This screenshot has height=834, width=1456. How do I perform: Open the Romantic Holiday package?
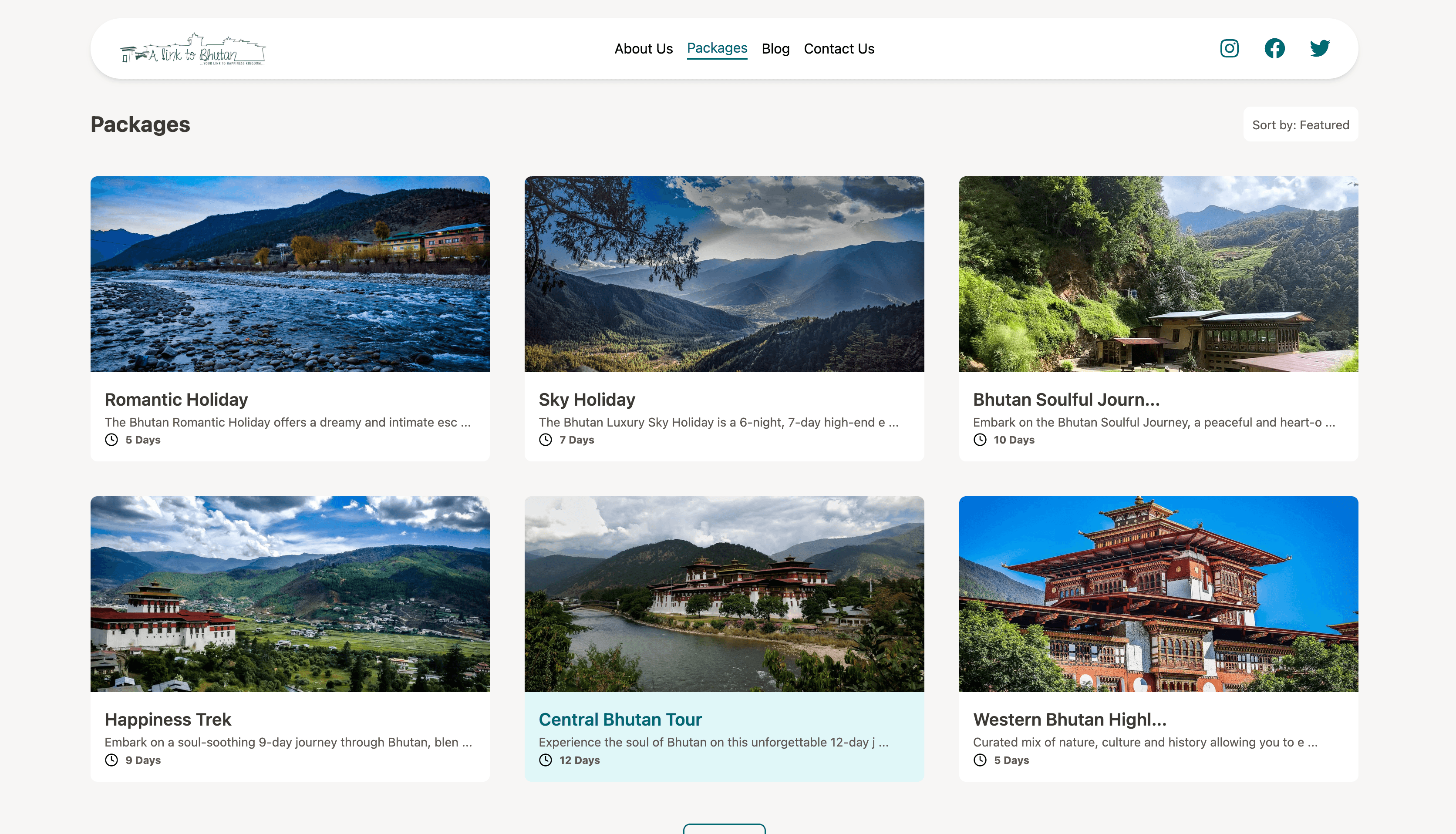[176, 399]
